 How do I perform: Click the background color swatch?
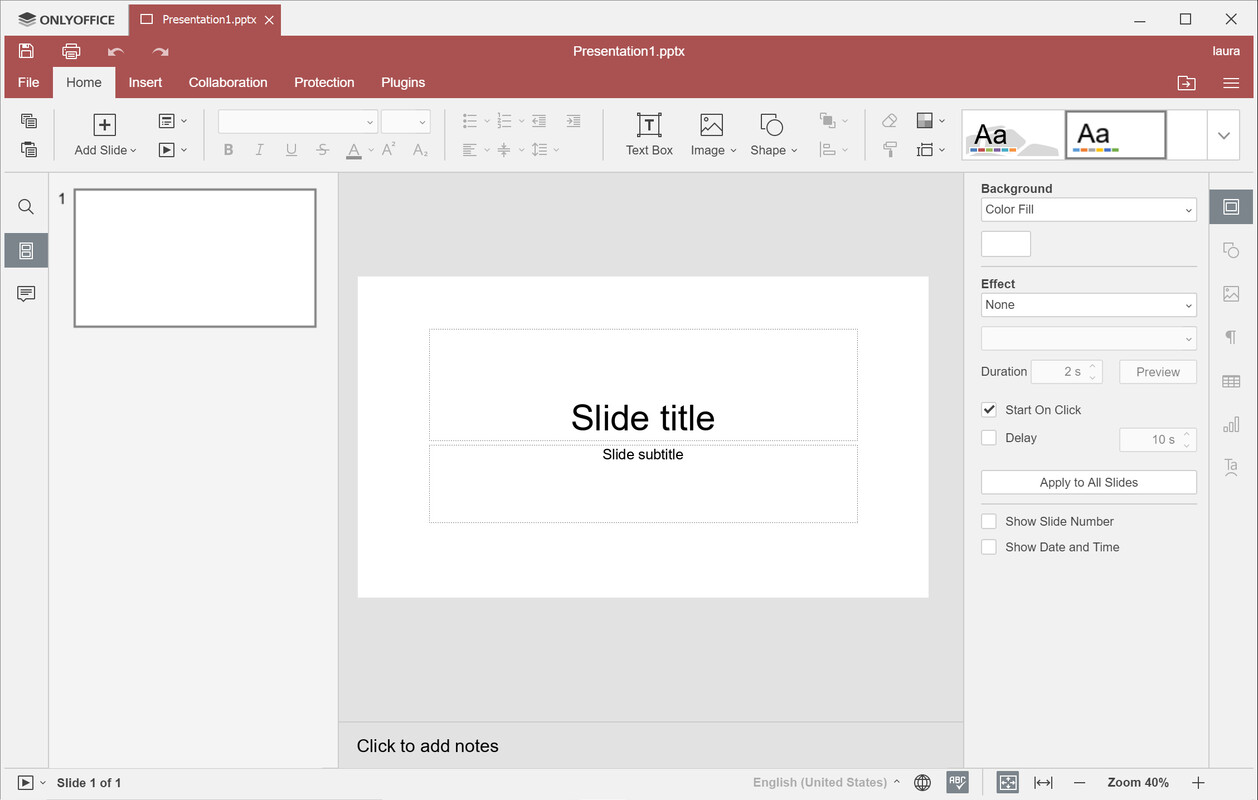[x=1005, y=244]
